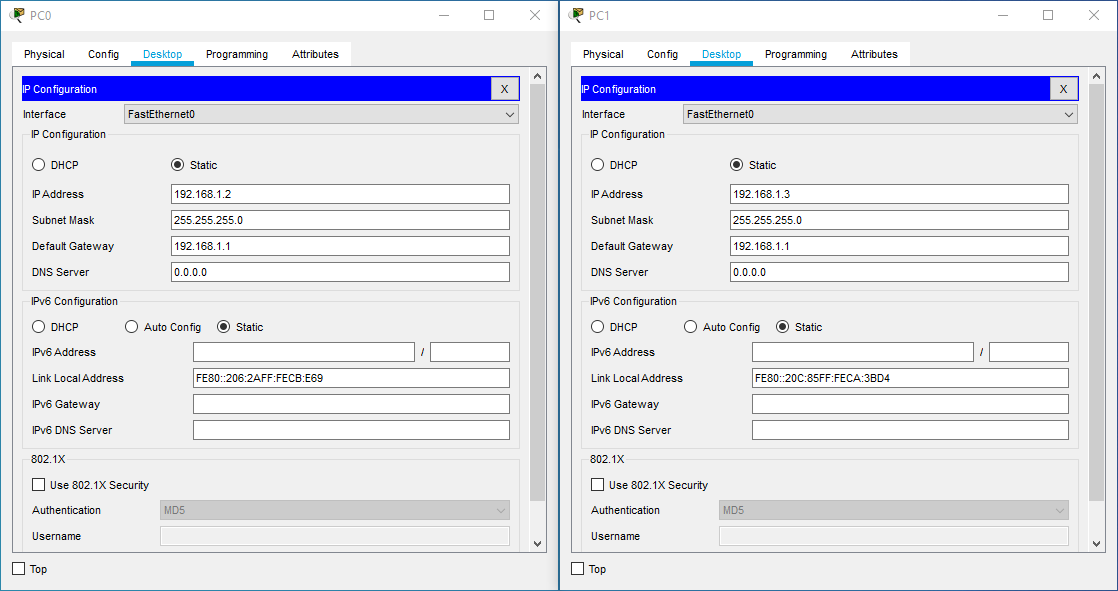The width and height of the screenshot is (1118, 591).
Task: Close the IP Configuration panel in PC0
Action: click(505, 89)
